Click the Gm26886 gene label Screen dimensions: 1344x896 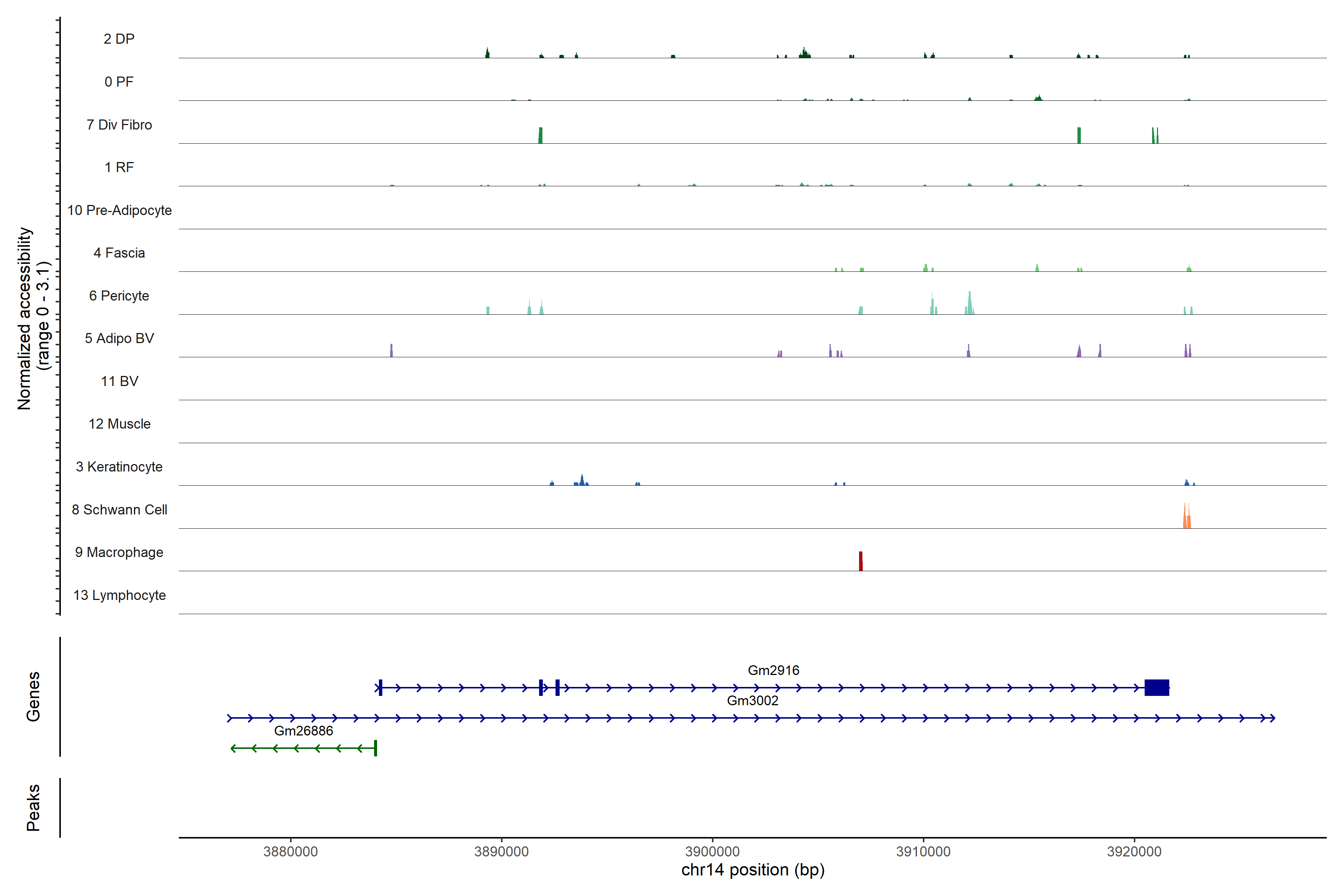coord(304,731)
